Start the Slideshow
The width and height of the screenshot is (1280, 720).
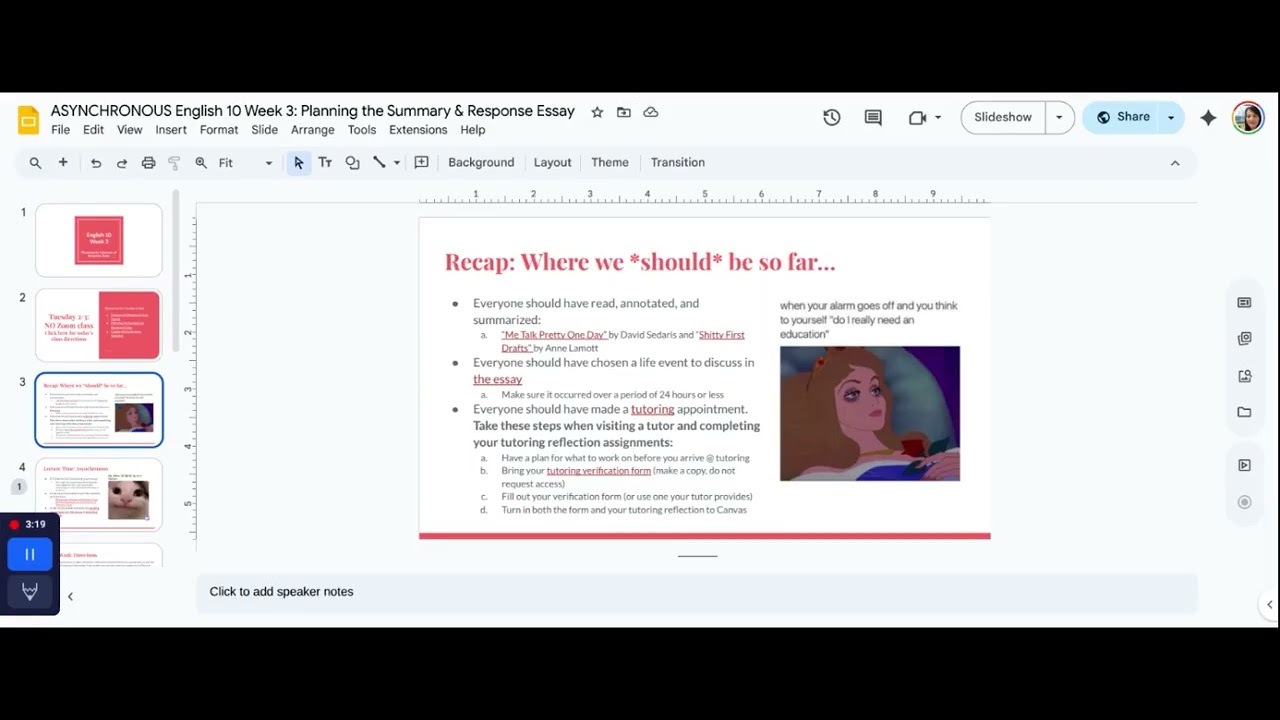click(x=1003, y=117)
